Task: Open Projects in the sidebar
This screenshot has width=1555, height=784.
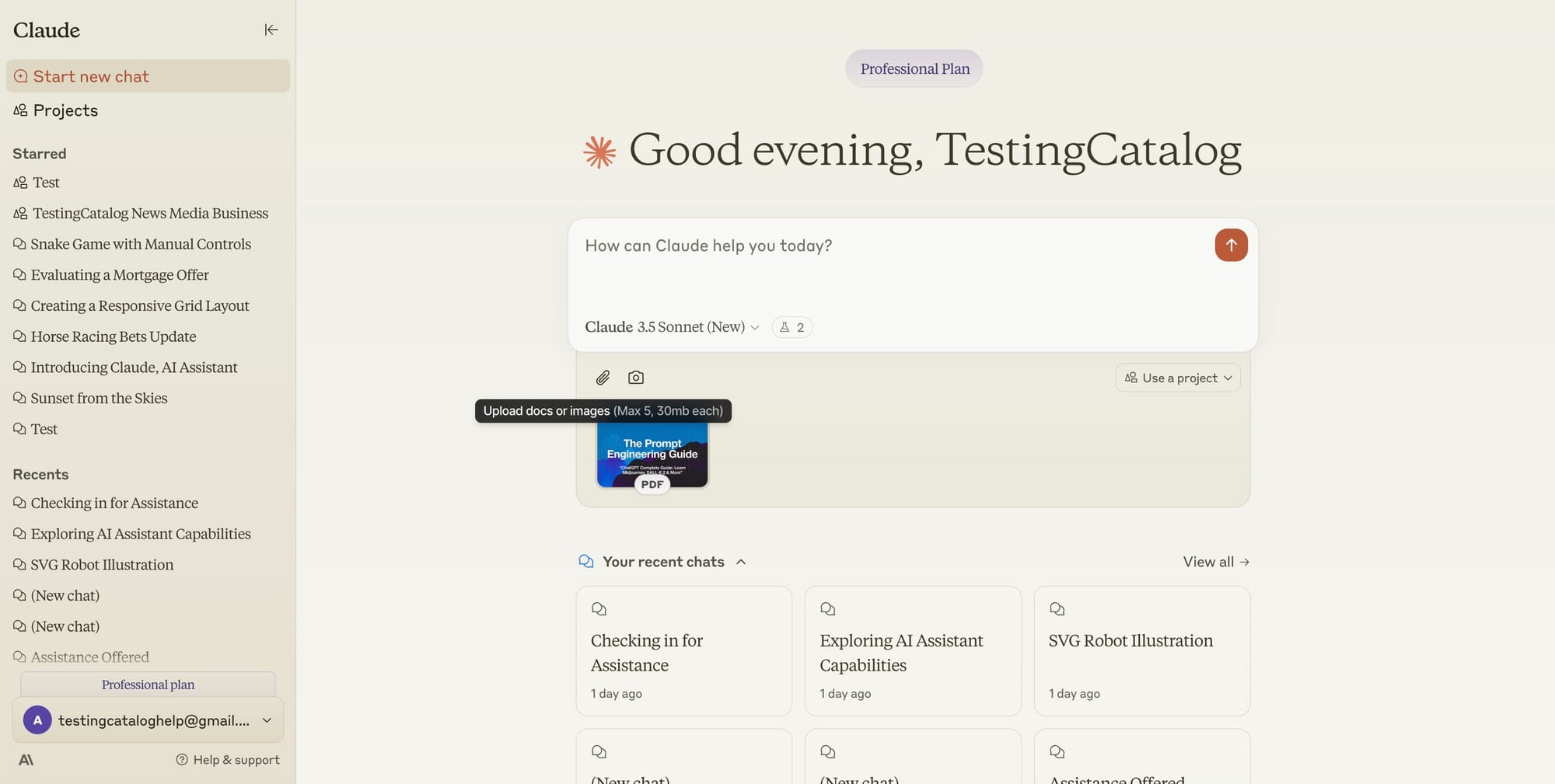Action: pos(65,110)
